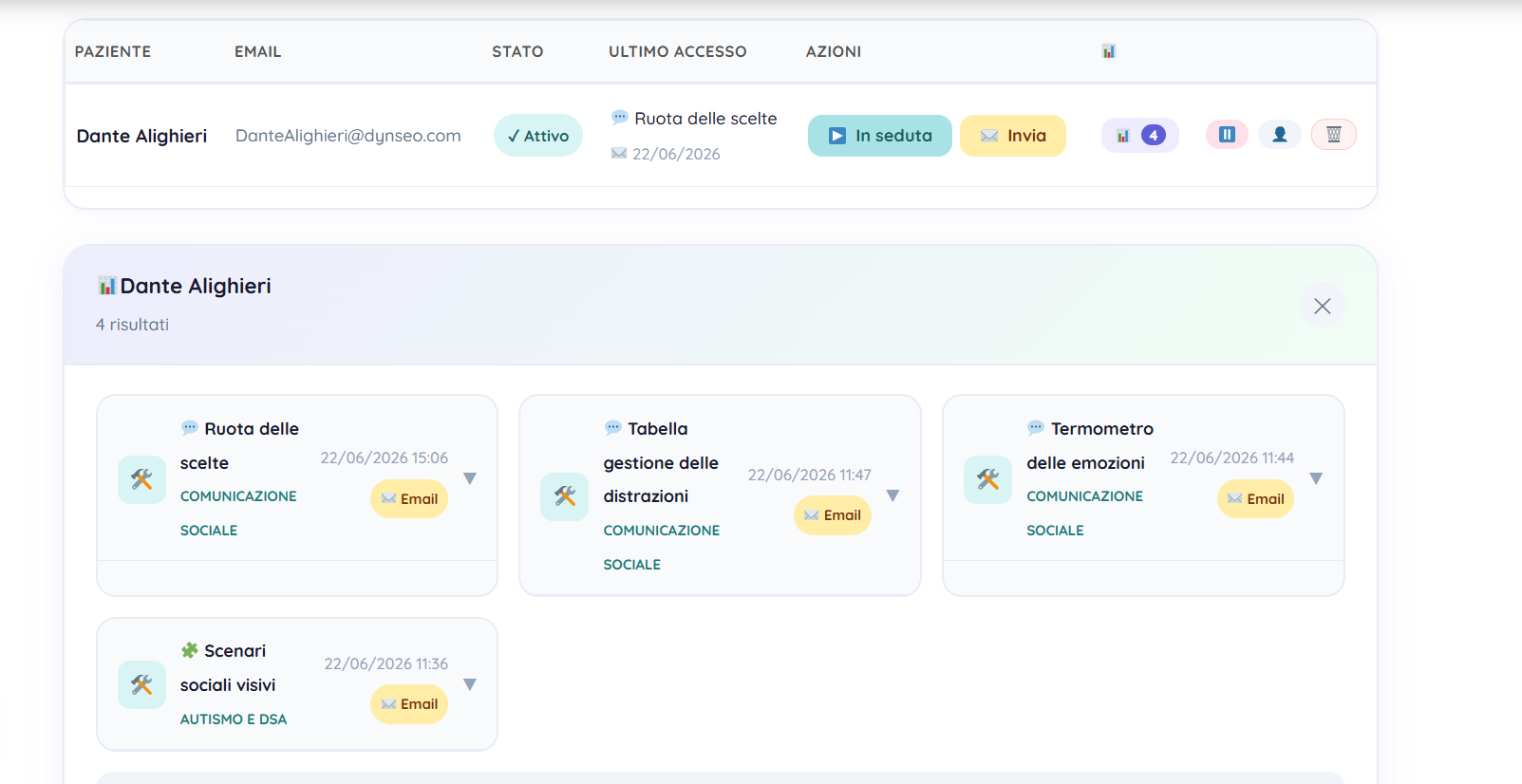Toggle the Attivo status badge
The width and height of the screenshot is (1522, 784).
pos(537,136)
